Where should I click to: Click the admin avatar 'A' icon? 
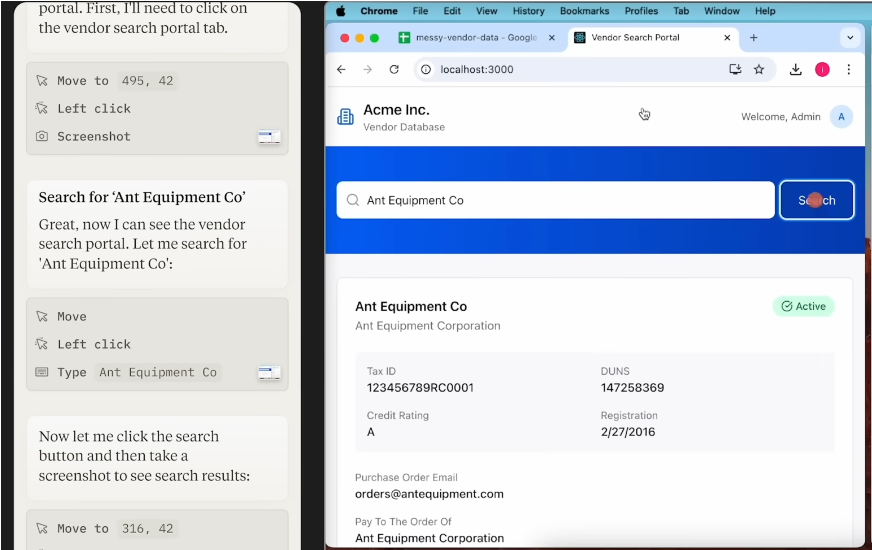(x=841, y=117)
